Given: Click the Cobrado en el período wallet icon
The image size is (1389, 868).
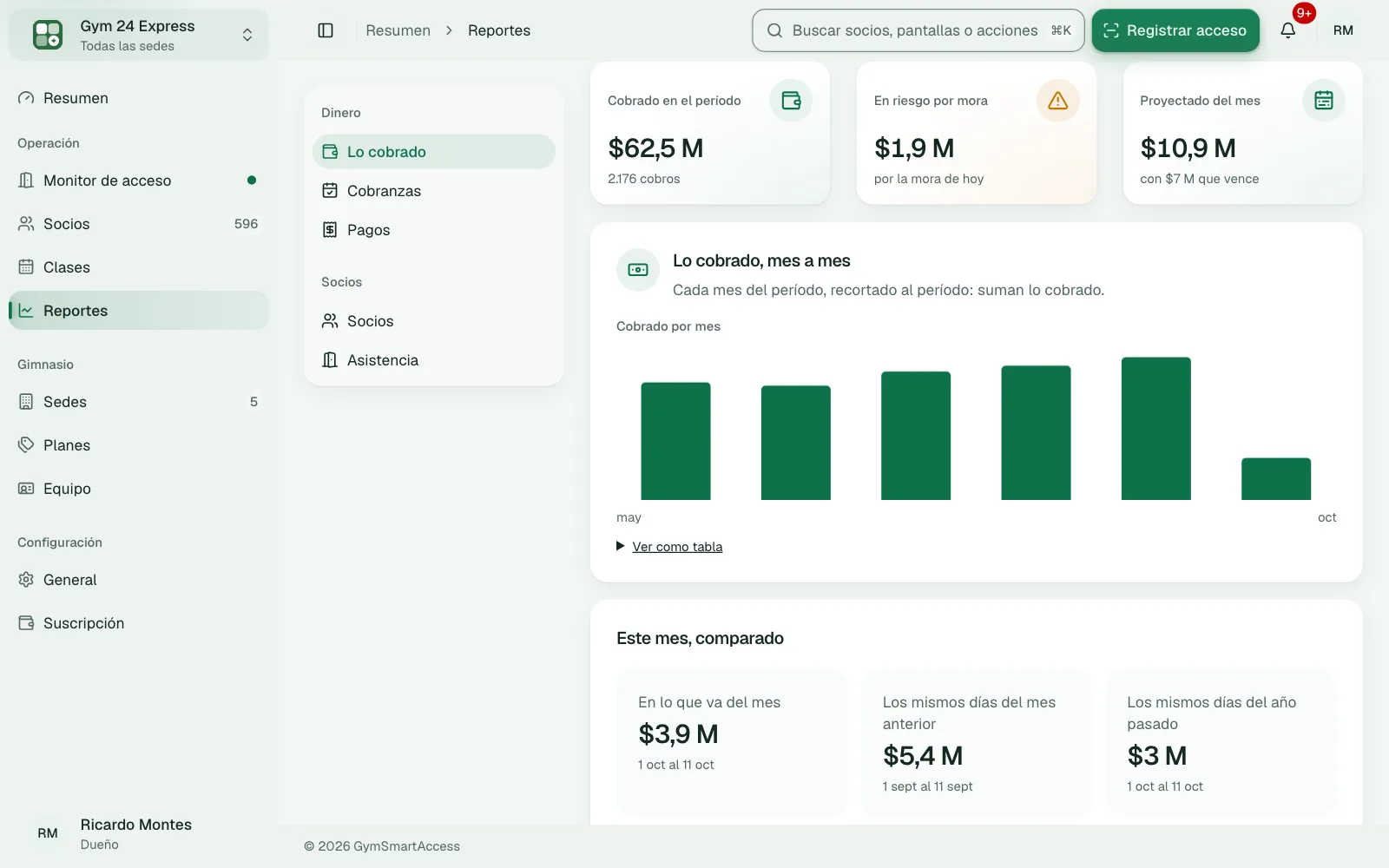Looking at the screenshot, I should point(791,101).
